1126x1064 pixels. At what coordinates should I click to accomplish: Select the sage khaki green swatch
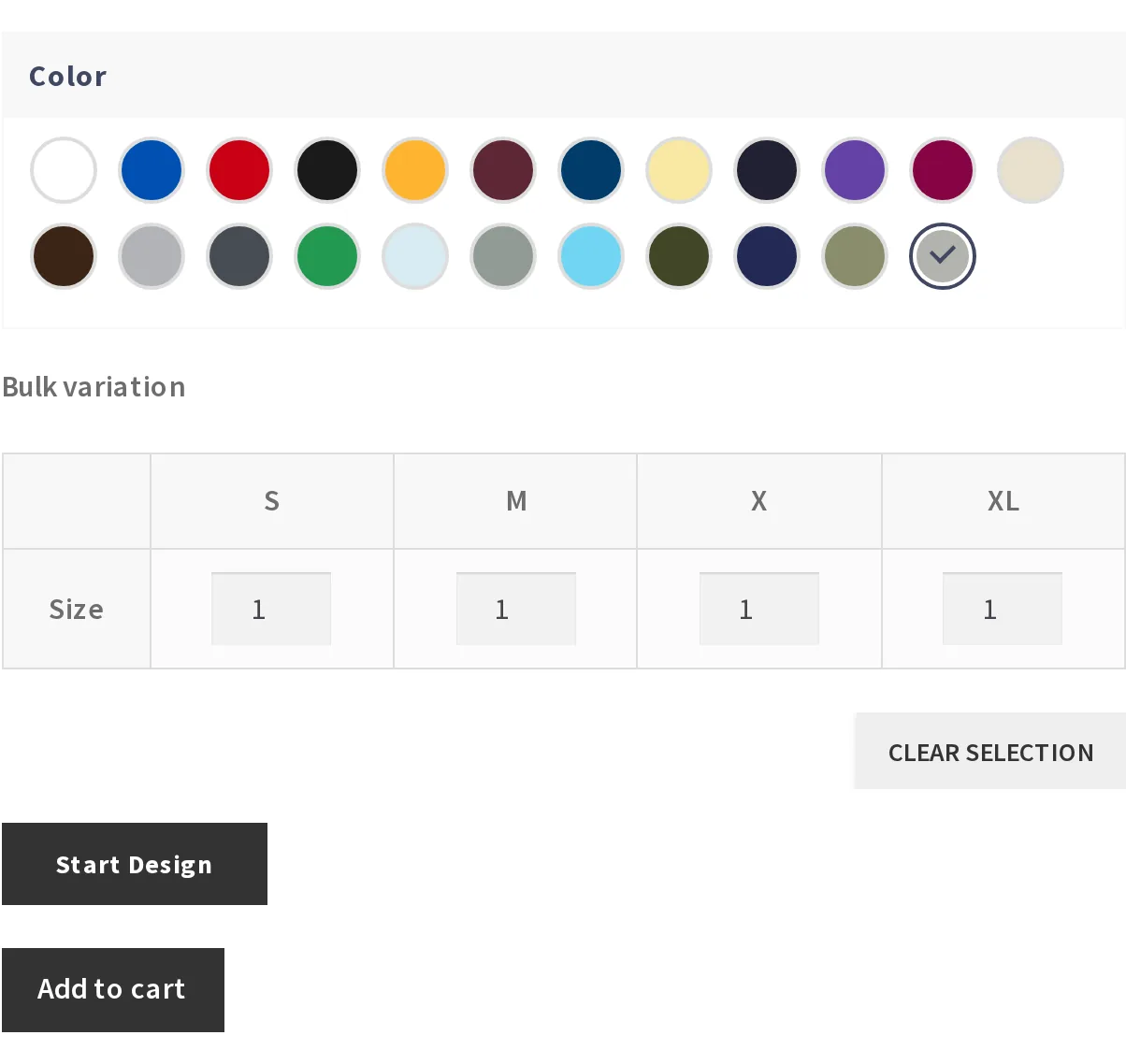pos(855,256)
